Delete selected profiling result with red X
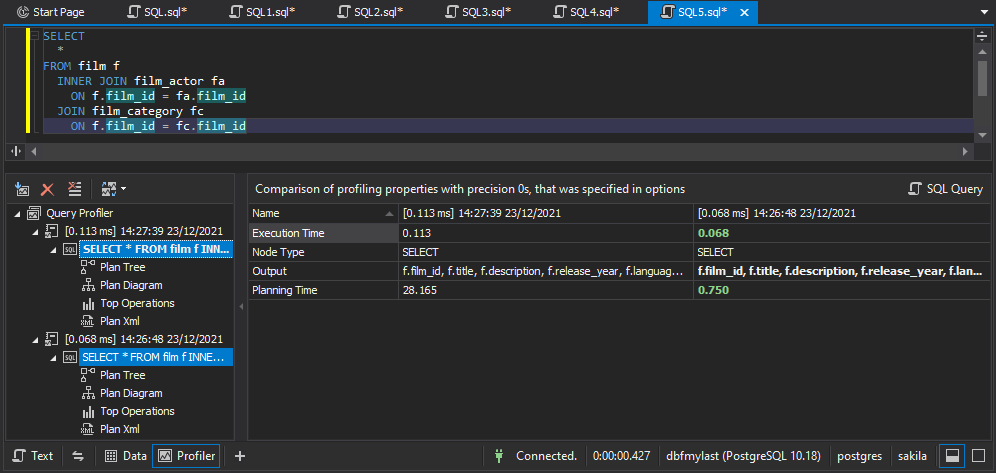 tap(48, 189)
